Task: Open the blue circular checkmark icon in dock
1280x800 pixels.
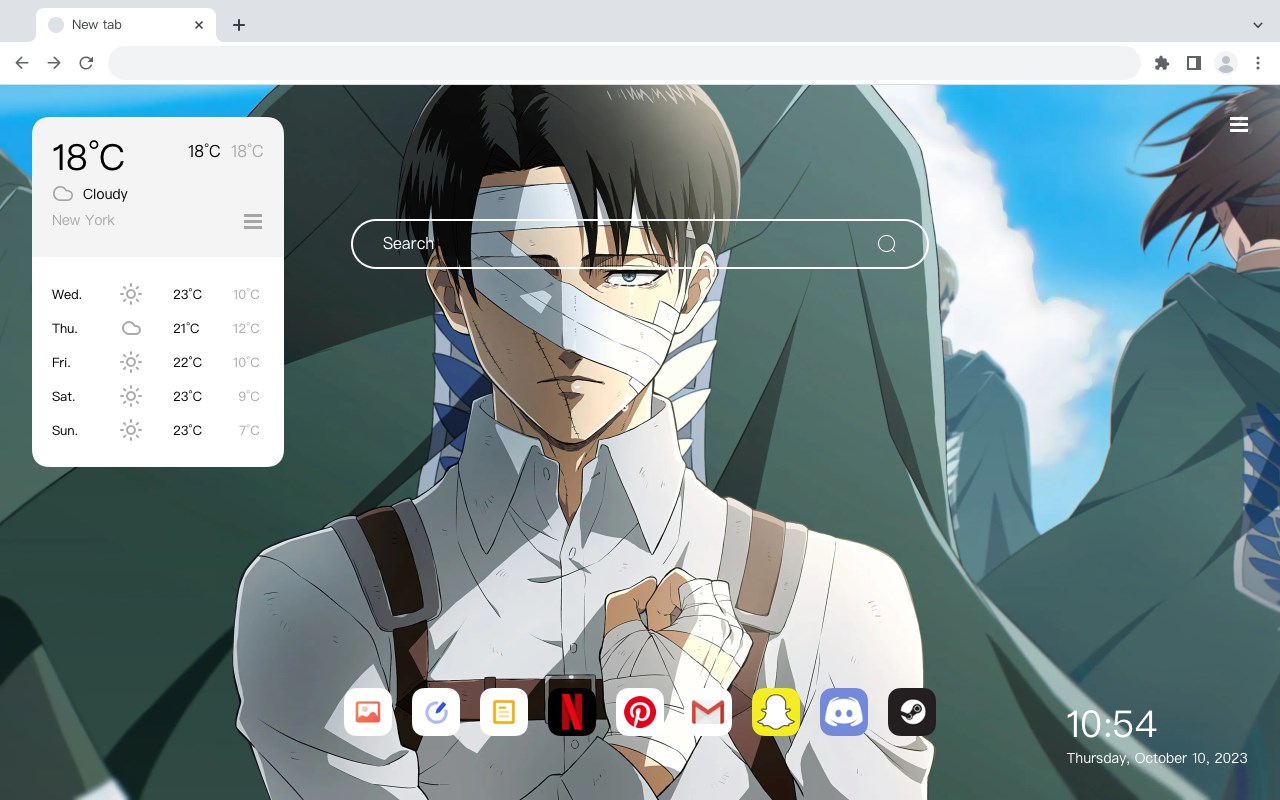Action: tap(436, 712)
